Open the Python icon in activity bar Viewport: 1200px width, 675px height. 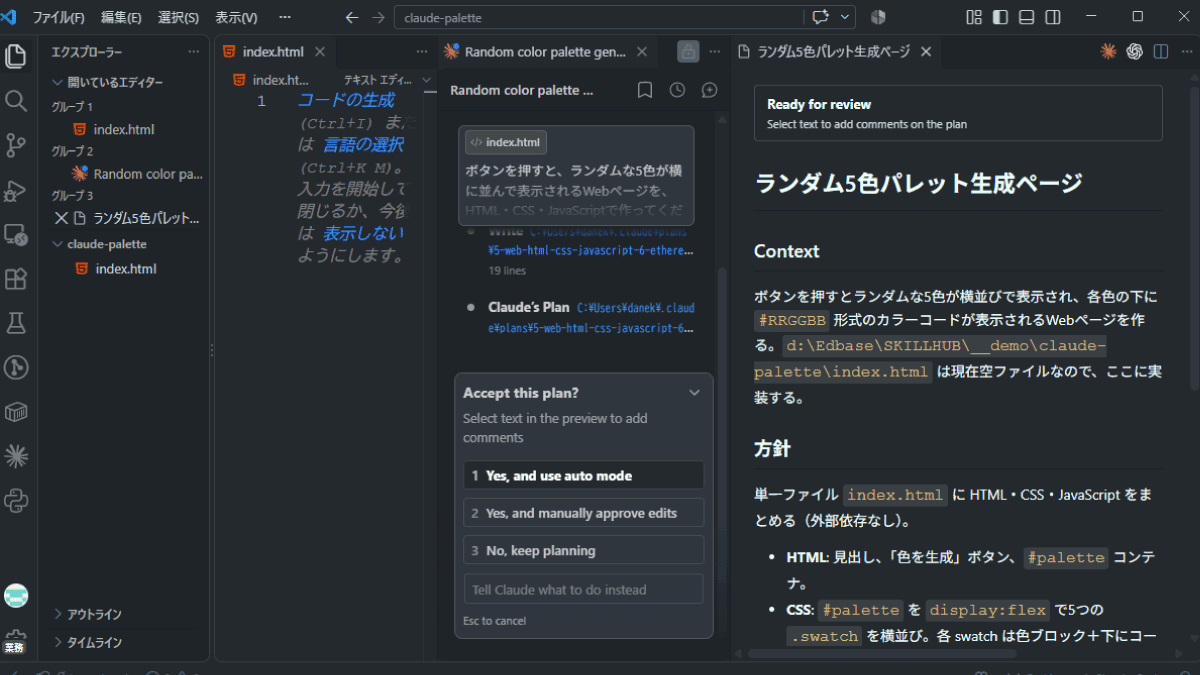point(16,501)
